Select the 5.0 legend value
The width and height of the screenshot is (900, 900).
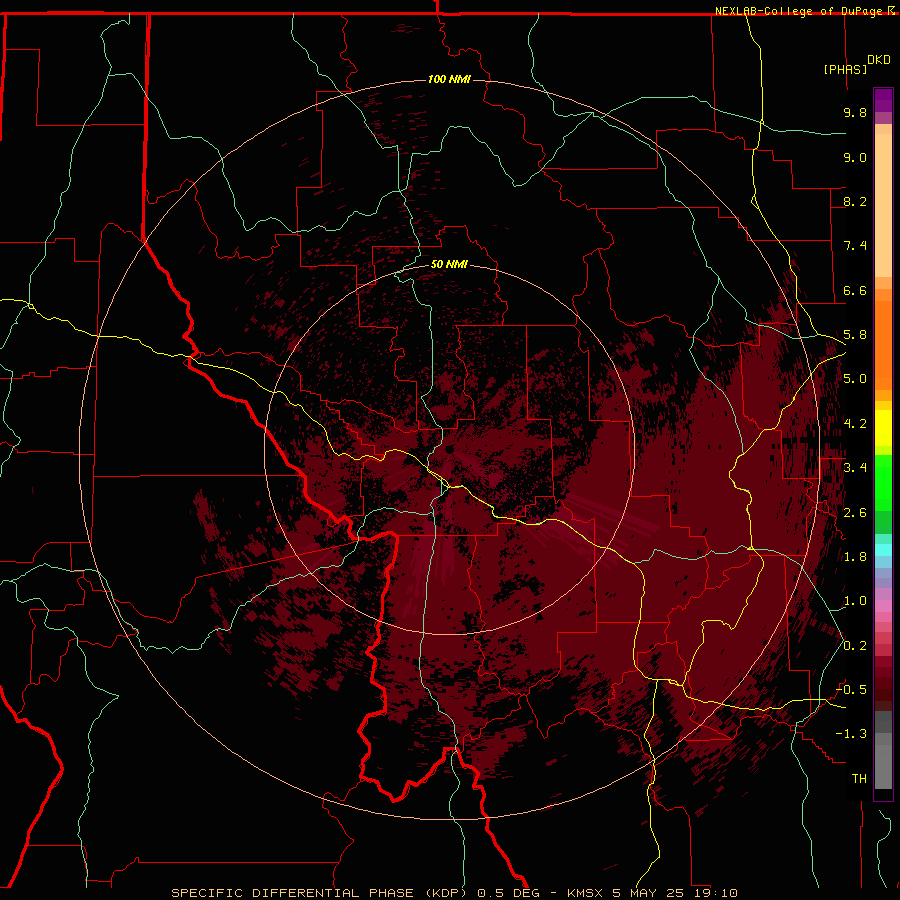click(855, 379)
